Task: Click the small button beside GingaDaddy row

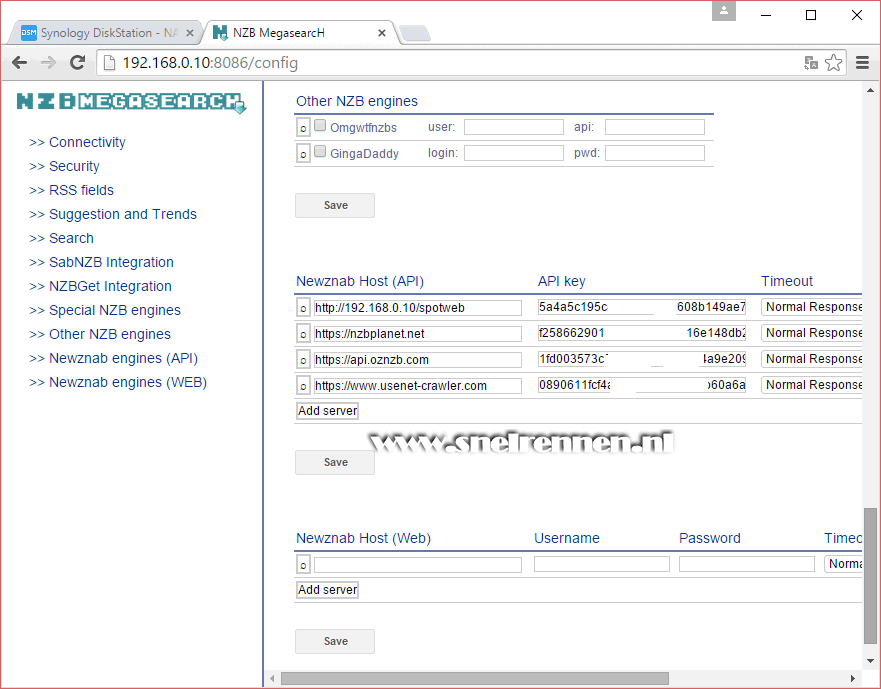Action: click(x=303, y=153)
